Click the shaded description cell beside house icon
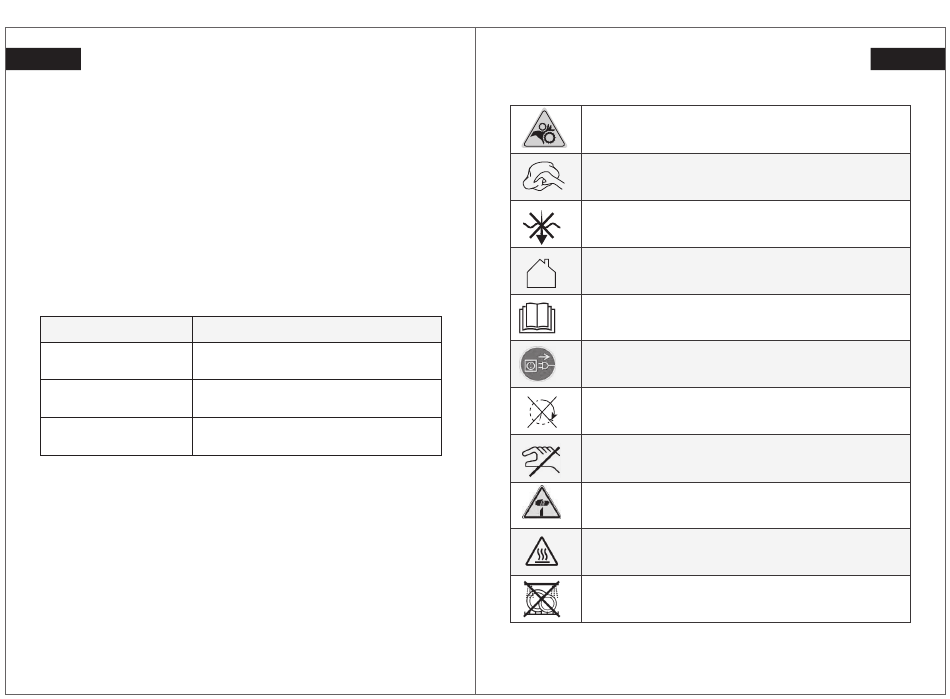Image resolution: width=950 pixels, height=699 pixels. [746, 271]
